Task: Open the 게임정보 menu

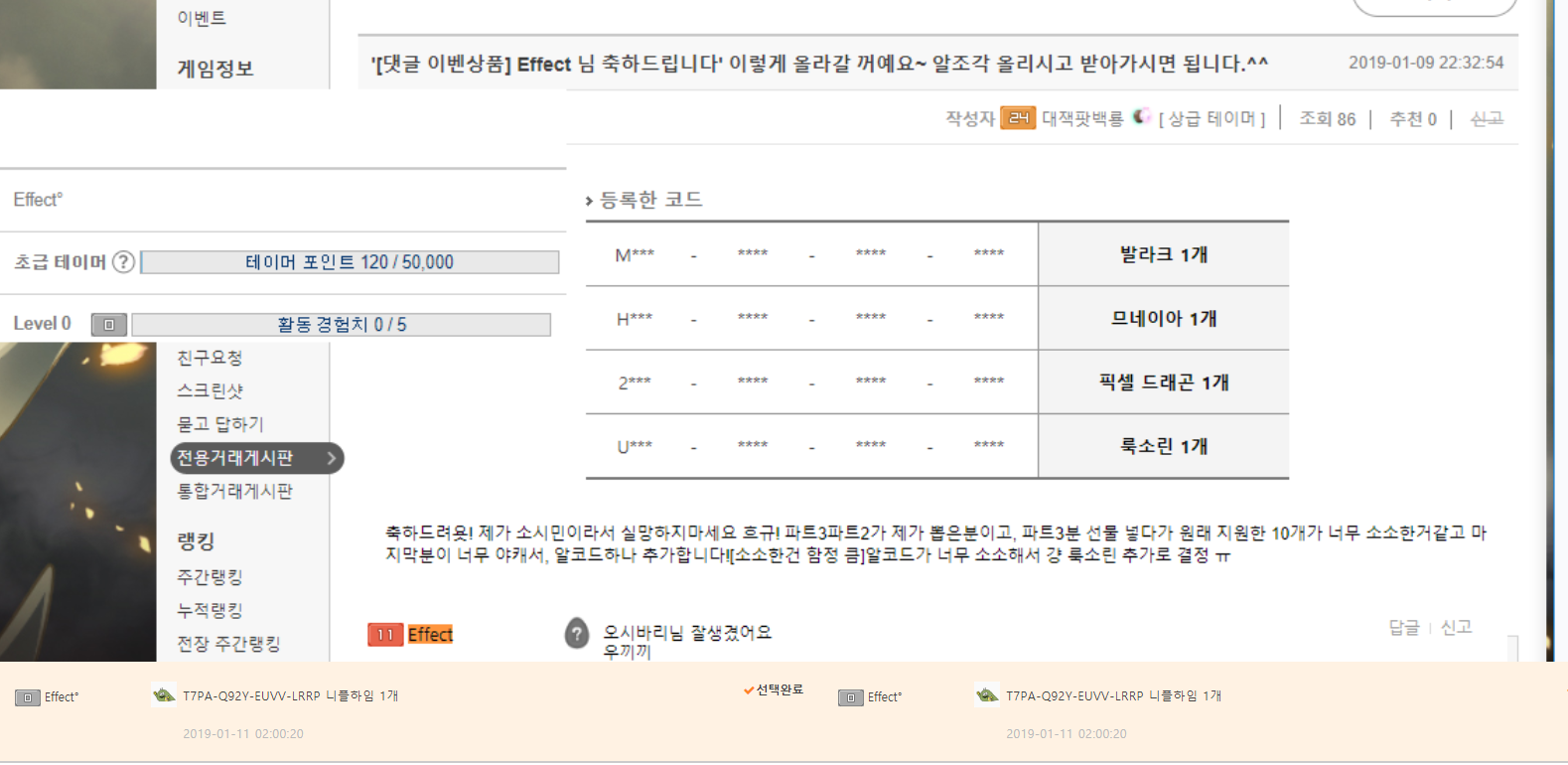Action: point(215,69)
